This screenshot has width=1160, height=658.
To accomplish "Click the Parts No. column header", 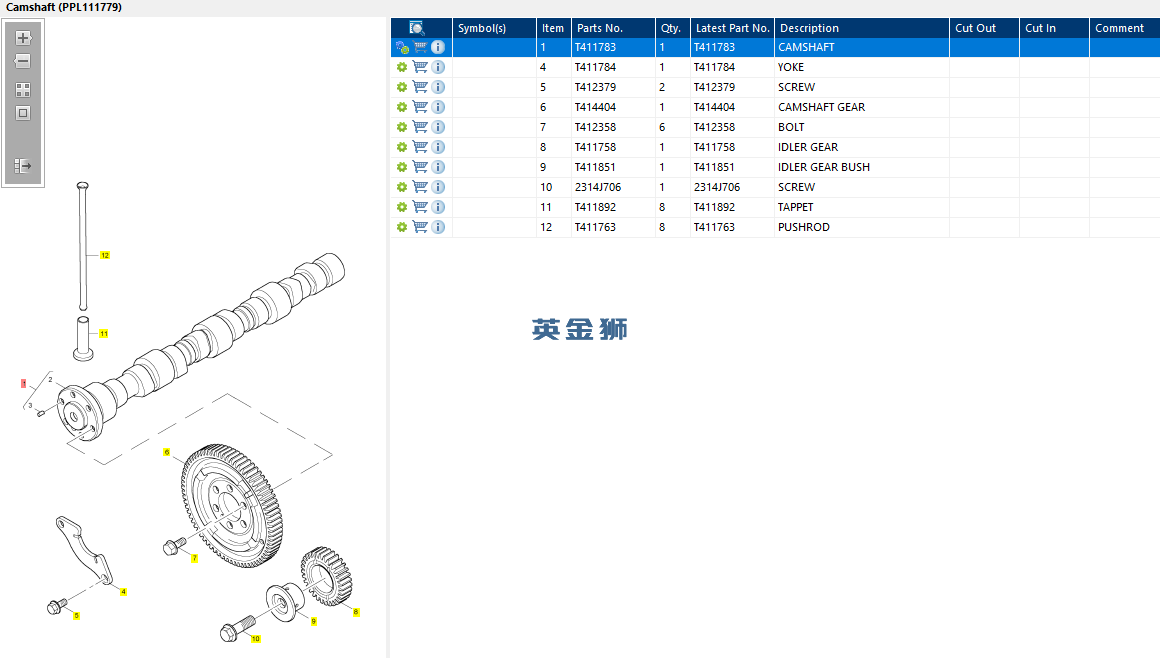I will pos(613,28).
